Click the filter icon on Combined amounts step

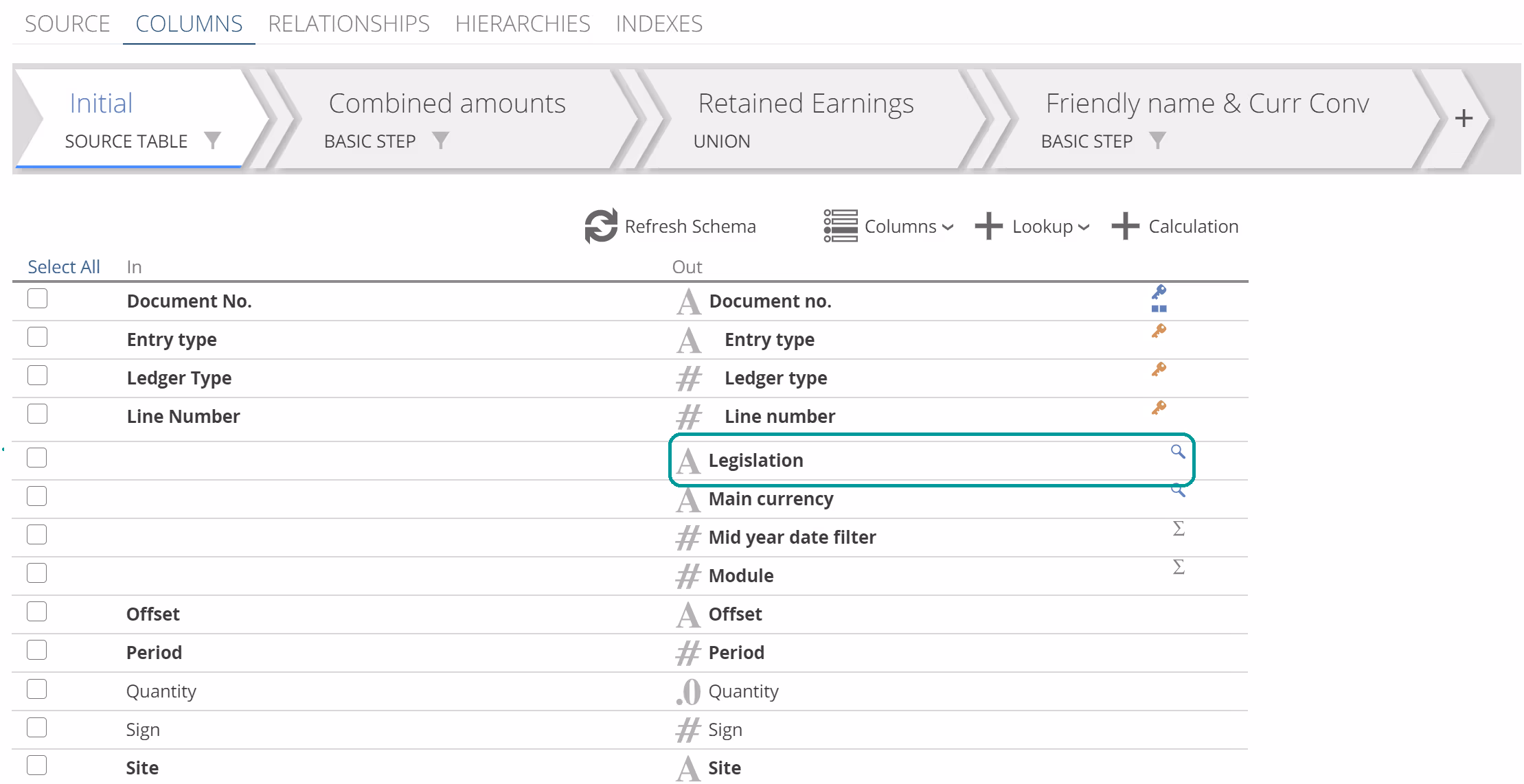click(x=440, y=140)
